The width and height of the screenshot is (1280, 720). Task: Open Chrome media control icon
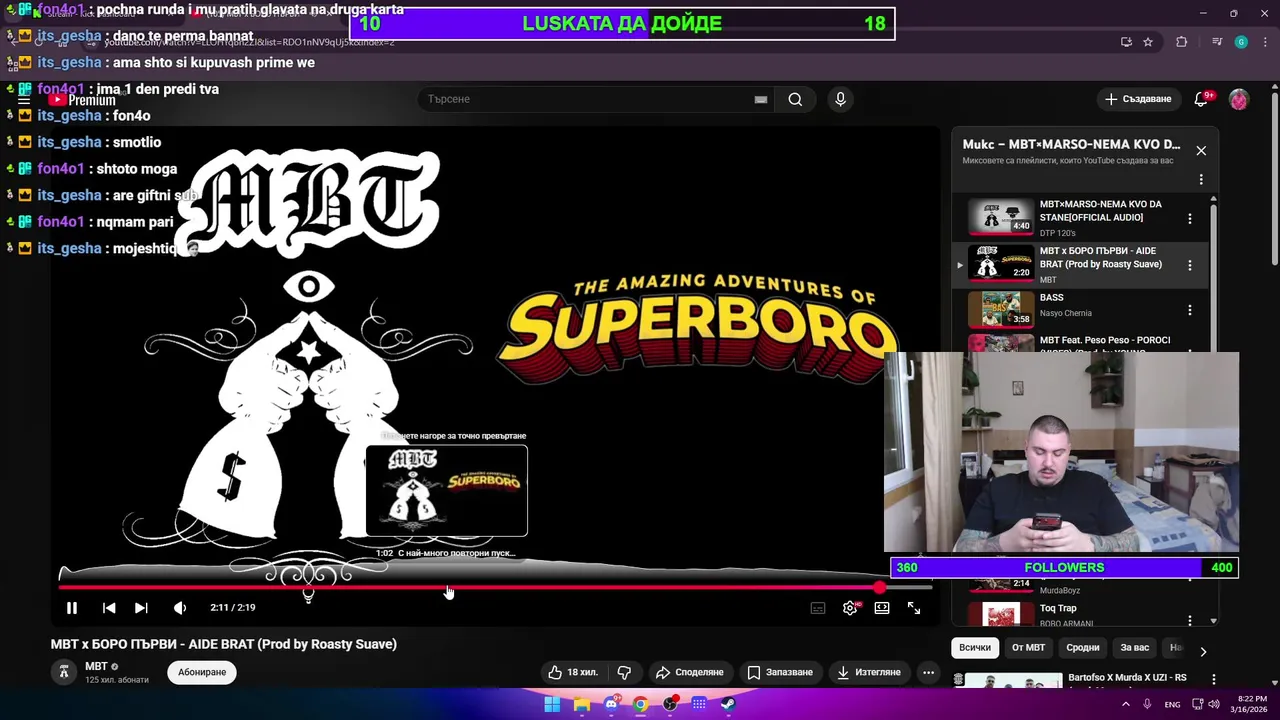pyautogui.click(x=1217, y=42)
